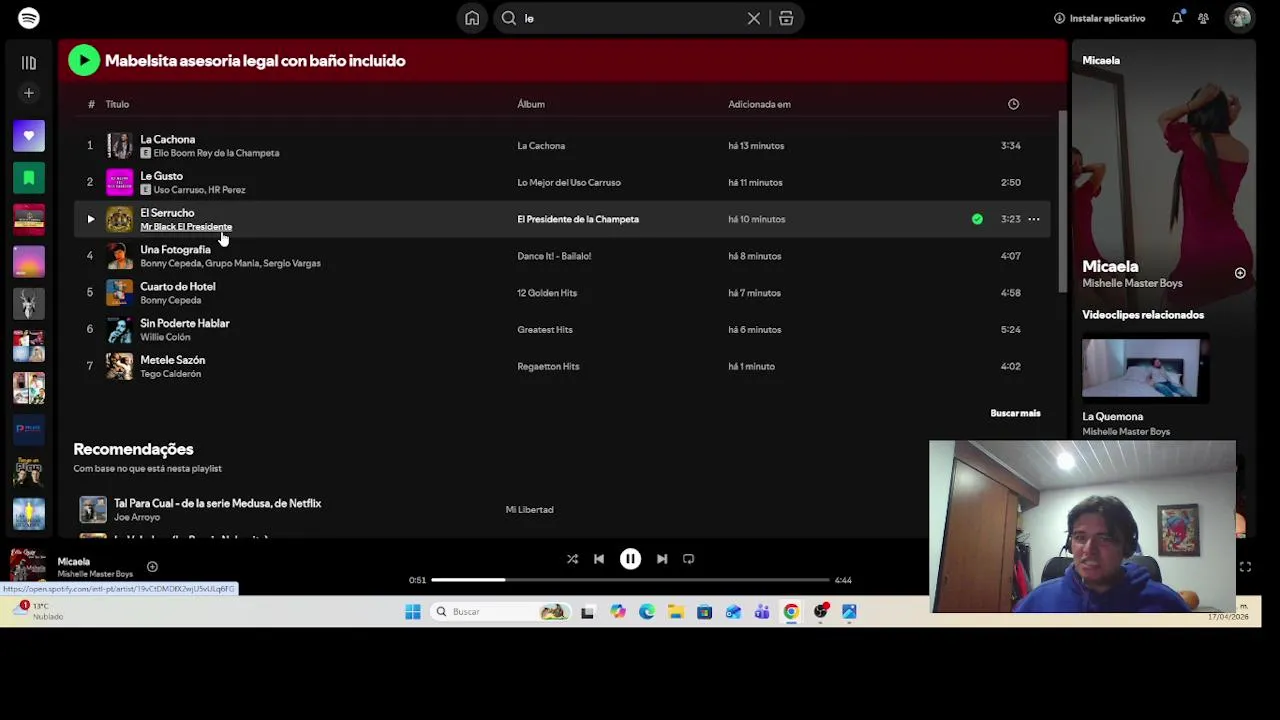Add Micaela to library in the right panel
Screen dimensions: 1280x720
(1240, 273)
